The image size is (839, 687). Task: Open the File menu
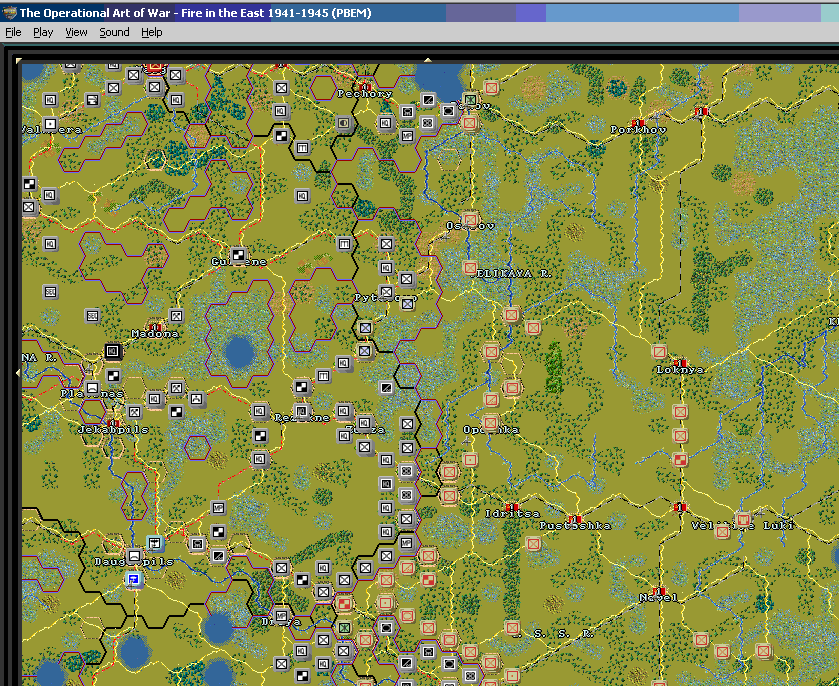pos(13,32)
